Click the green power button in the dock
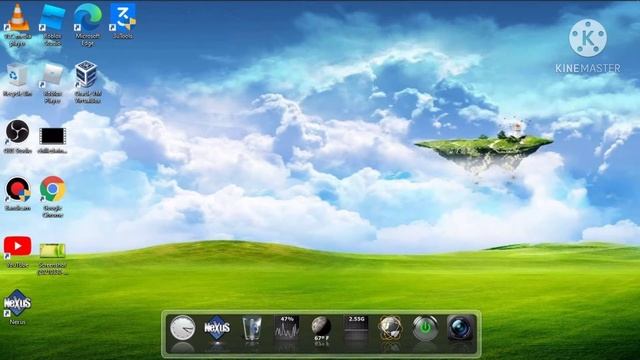 [x=425, y=328]
